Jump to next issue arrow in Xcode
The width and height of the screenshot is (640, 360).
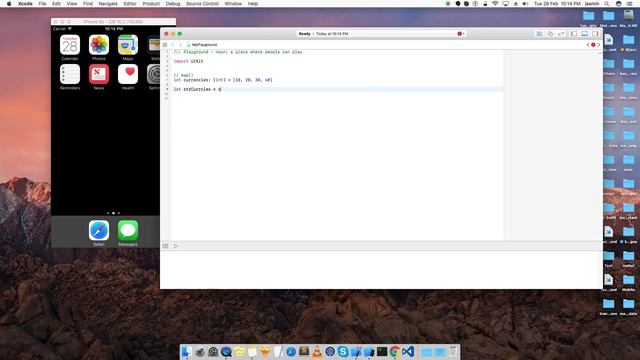pyautogui.click(x=599, y=44)
